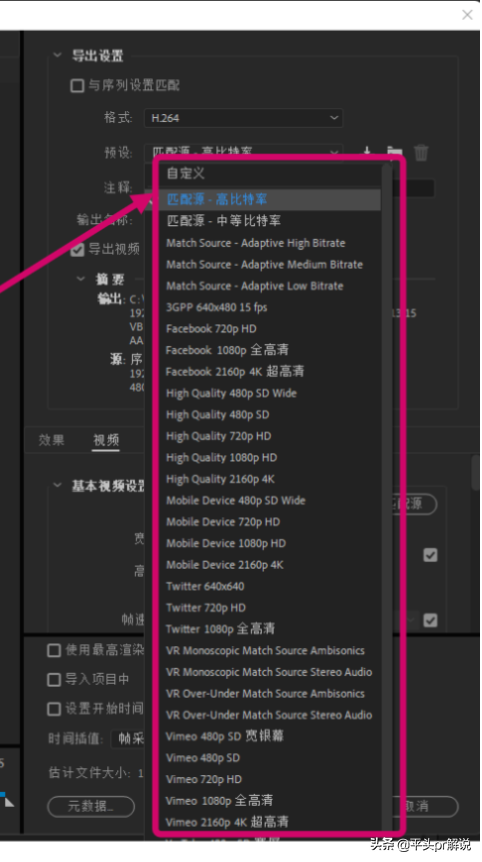The height and width of the screenshot is (862, 482).
Task: Switch to the 视频 tab
Action: 106,440
